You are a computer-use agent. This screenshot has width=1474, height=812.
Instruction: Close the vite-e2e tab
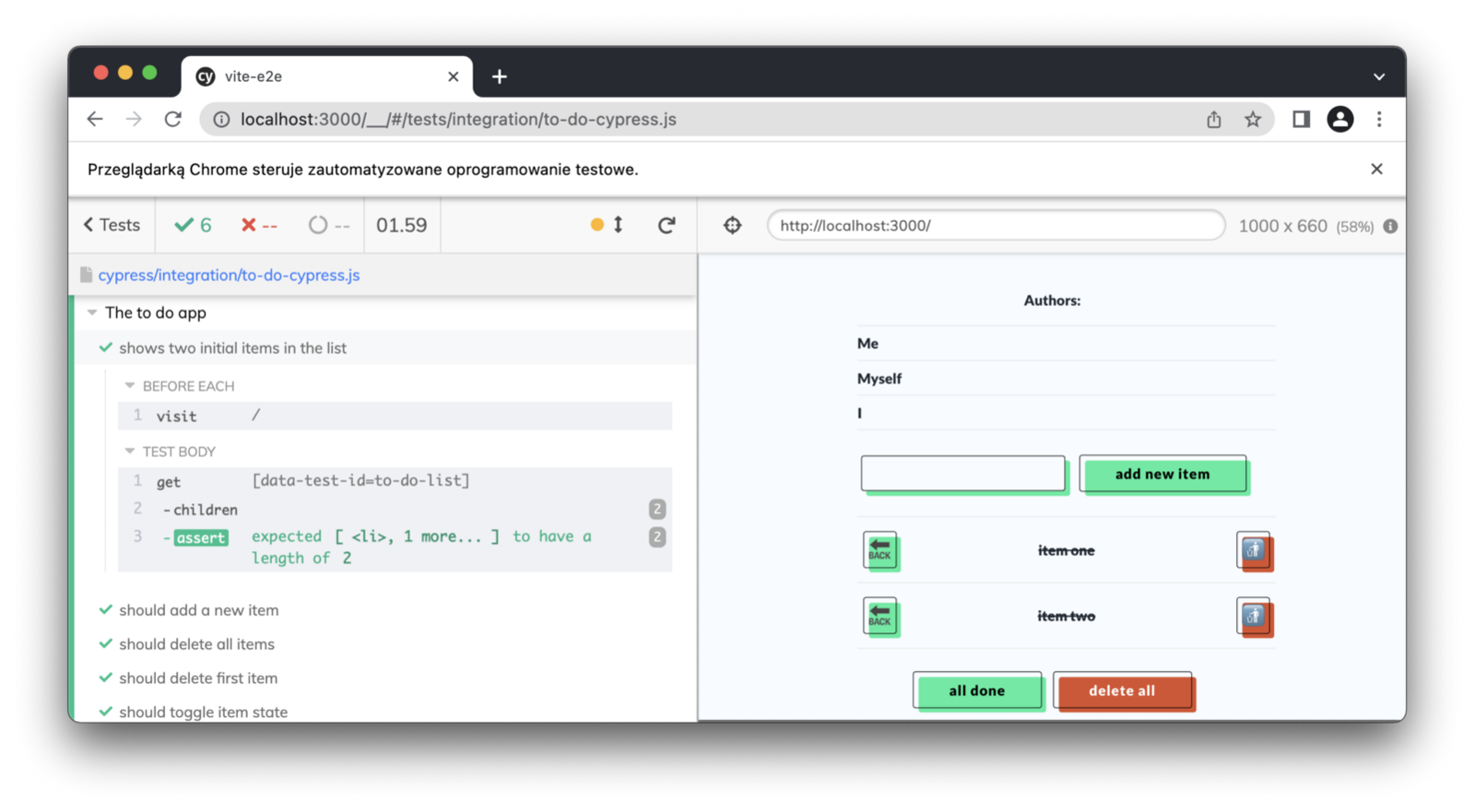(x=453, y=76)
